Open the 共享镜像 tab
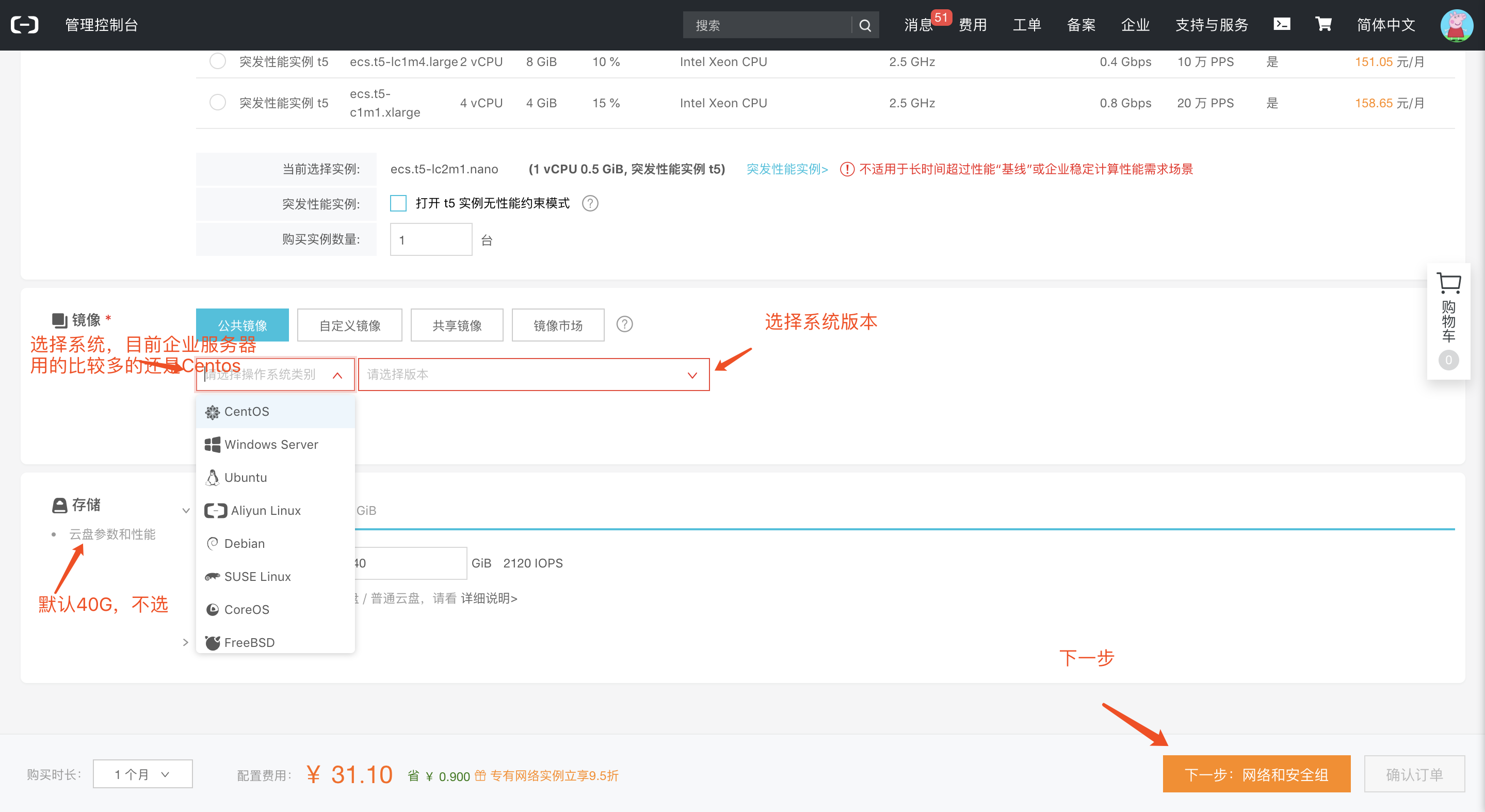 (455, 325)
